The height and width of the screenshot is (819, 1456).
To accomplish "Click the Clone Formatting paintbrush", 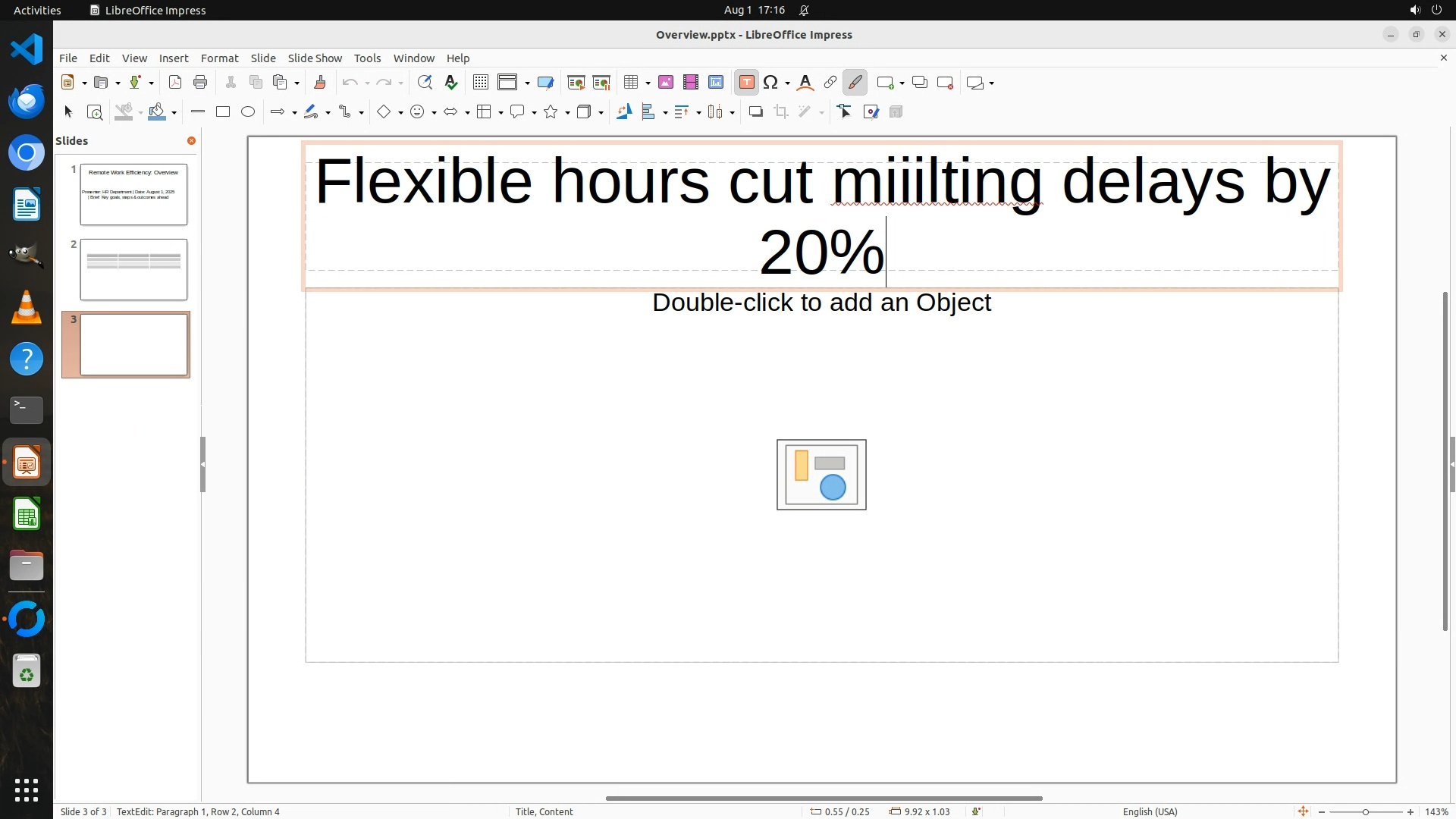I will pos(319,83).
